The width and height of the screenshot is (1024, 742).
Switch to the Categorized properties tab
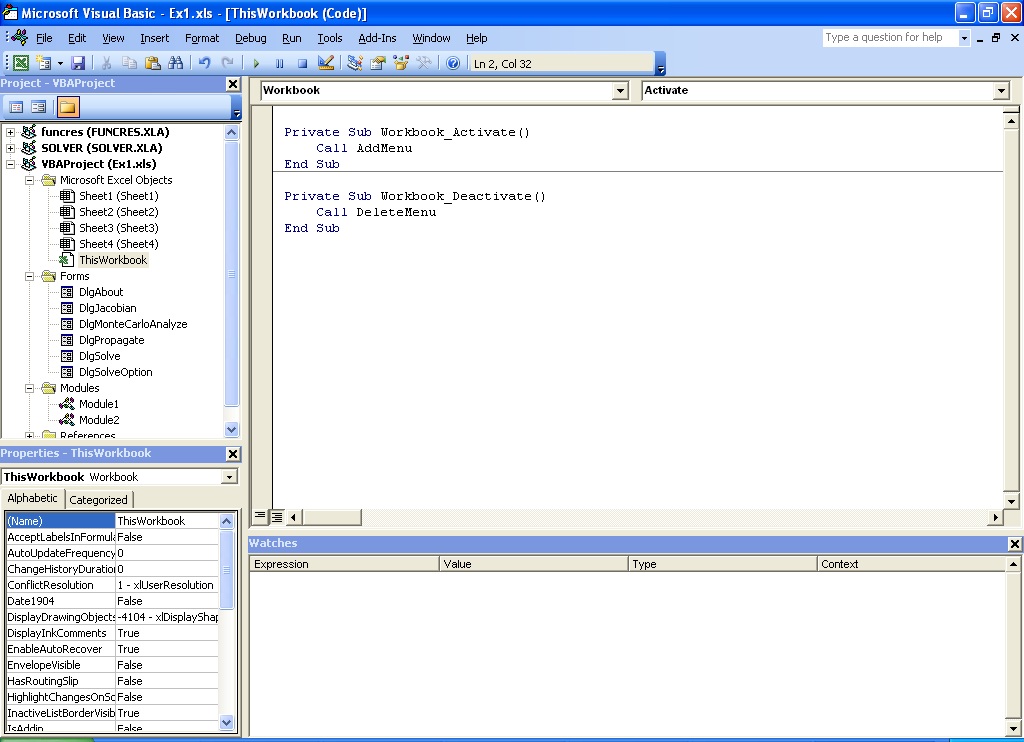pos(98,500)
